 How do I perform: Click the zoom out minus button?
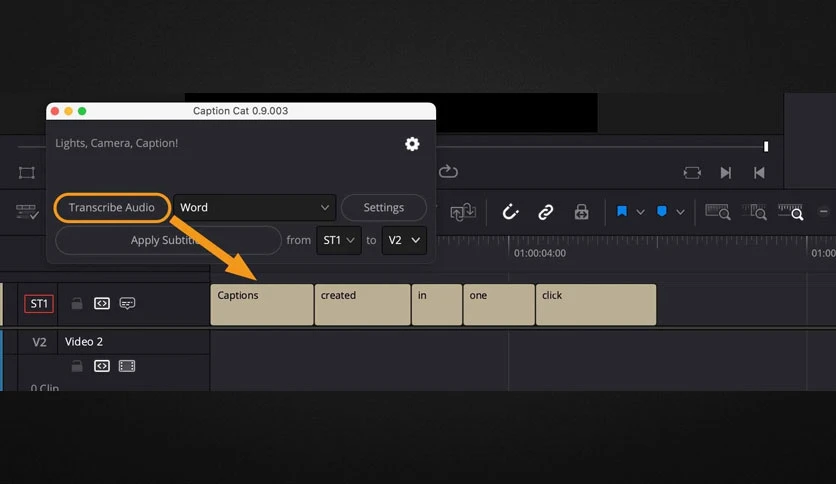pyautogui.click(x=824, y=212)
